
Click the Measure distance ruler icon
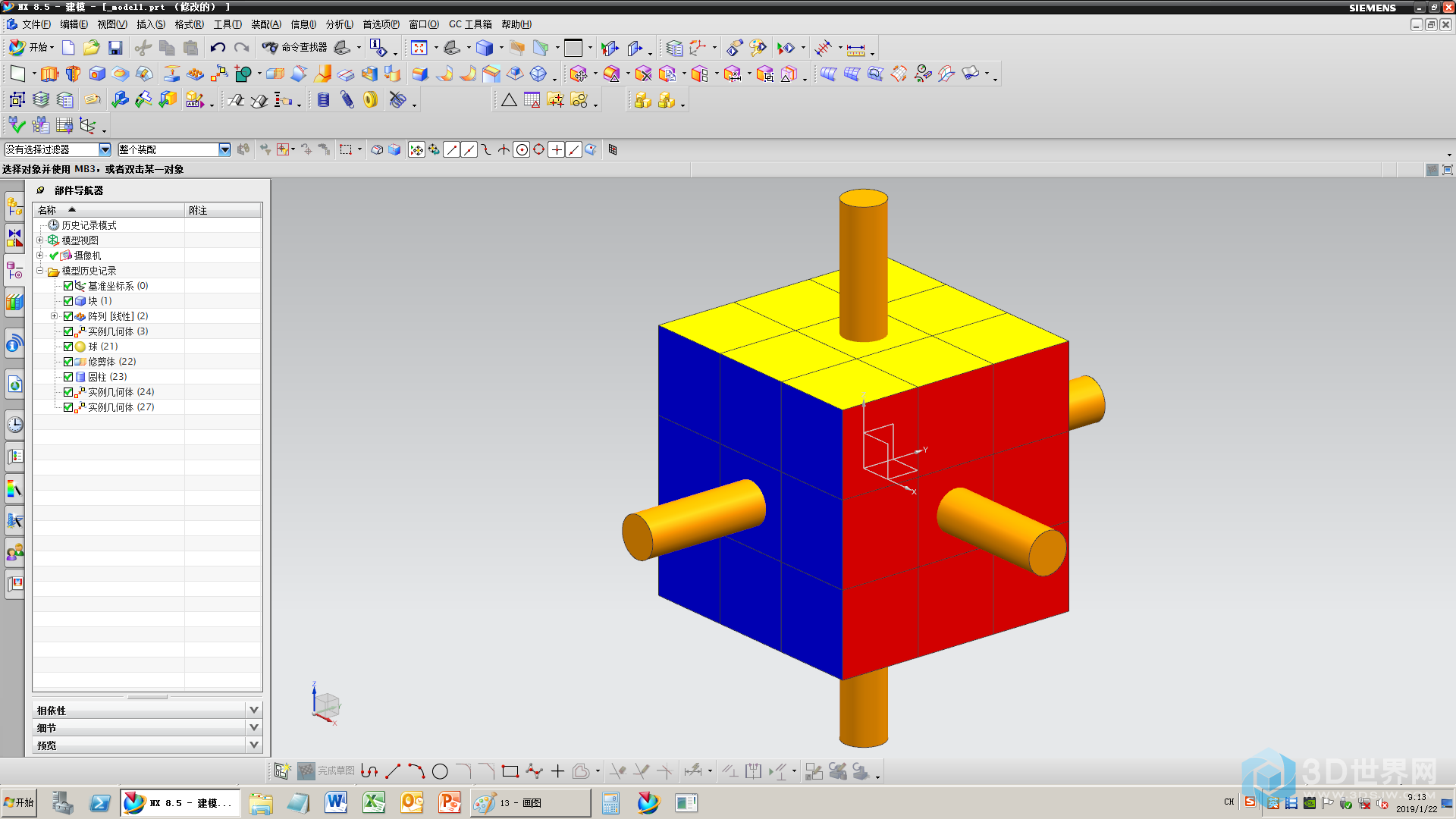[x=855, y=49]
